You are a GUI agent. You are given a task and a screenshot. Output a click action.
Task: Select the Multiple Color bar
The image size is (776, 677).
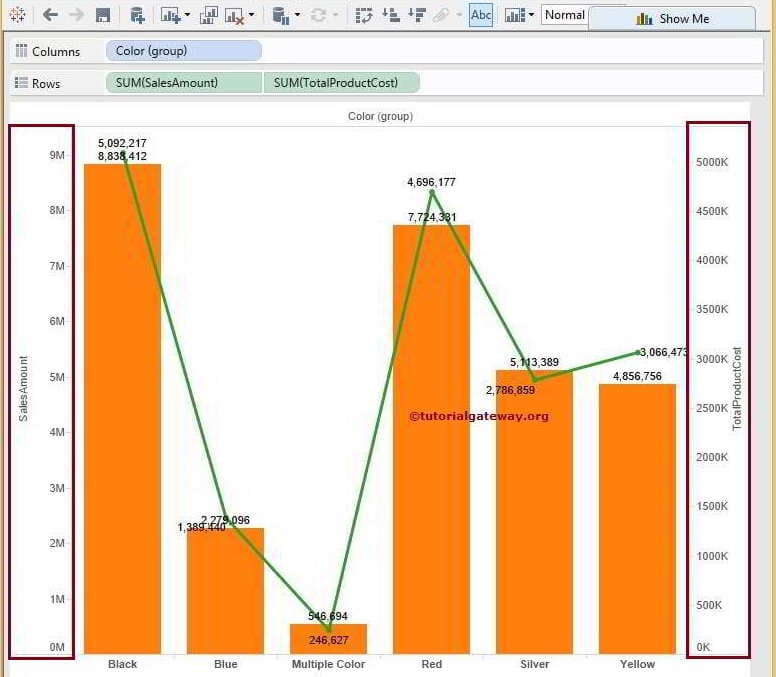tap(328, 639)
